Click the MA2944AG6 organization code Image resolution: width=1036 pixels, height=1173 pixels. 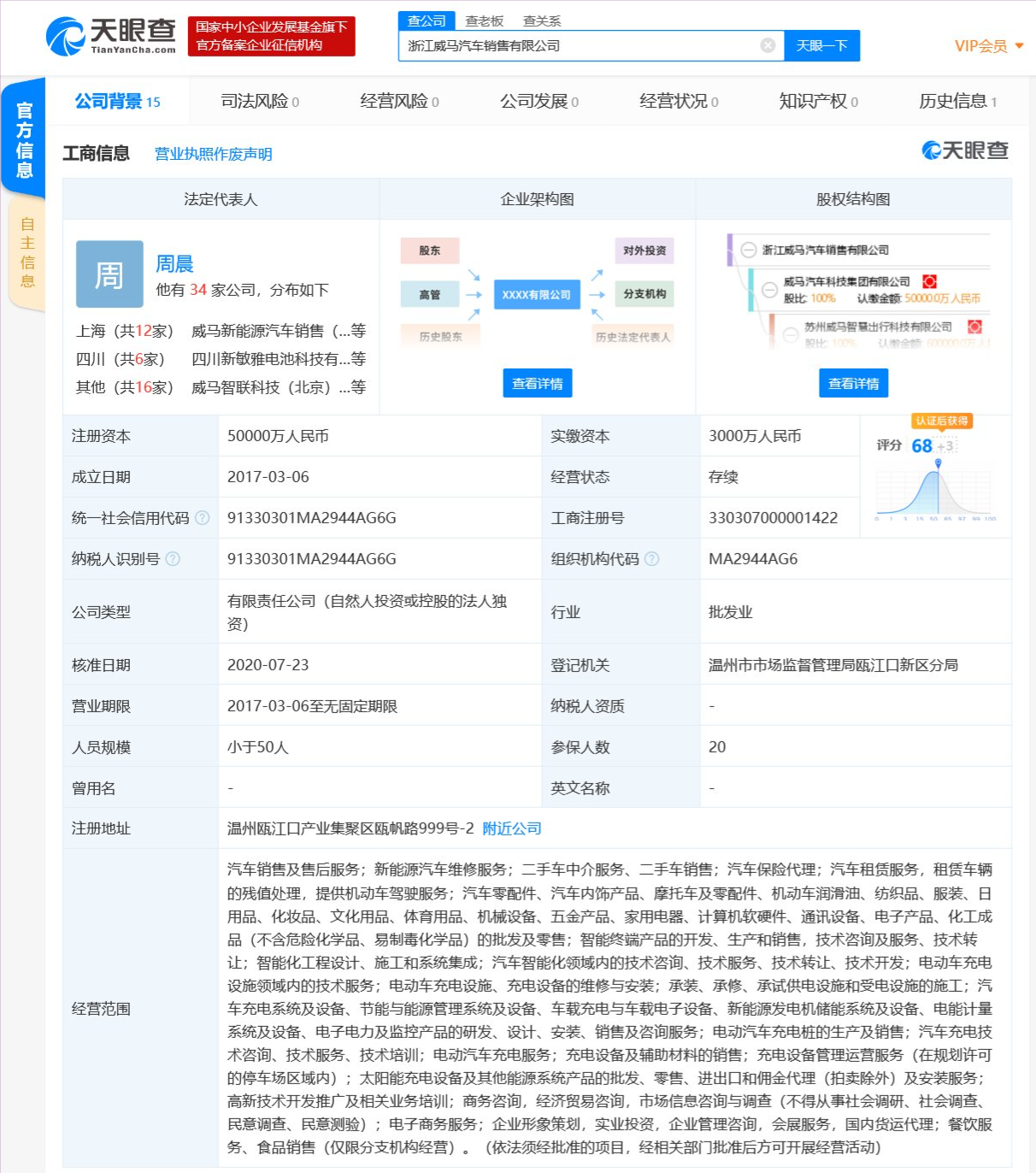753,559
